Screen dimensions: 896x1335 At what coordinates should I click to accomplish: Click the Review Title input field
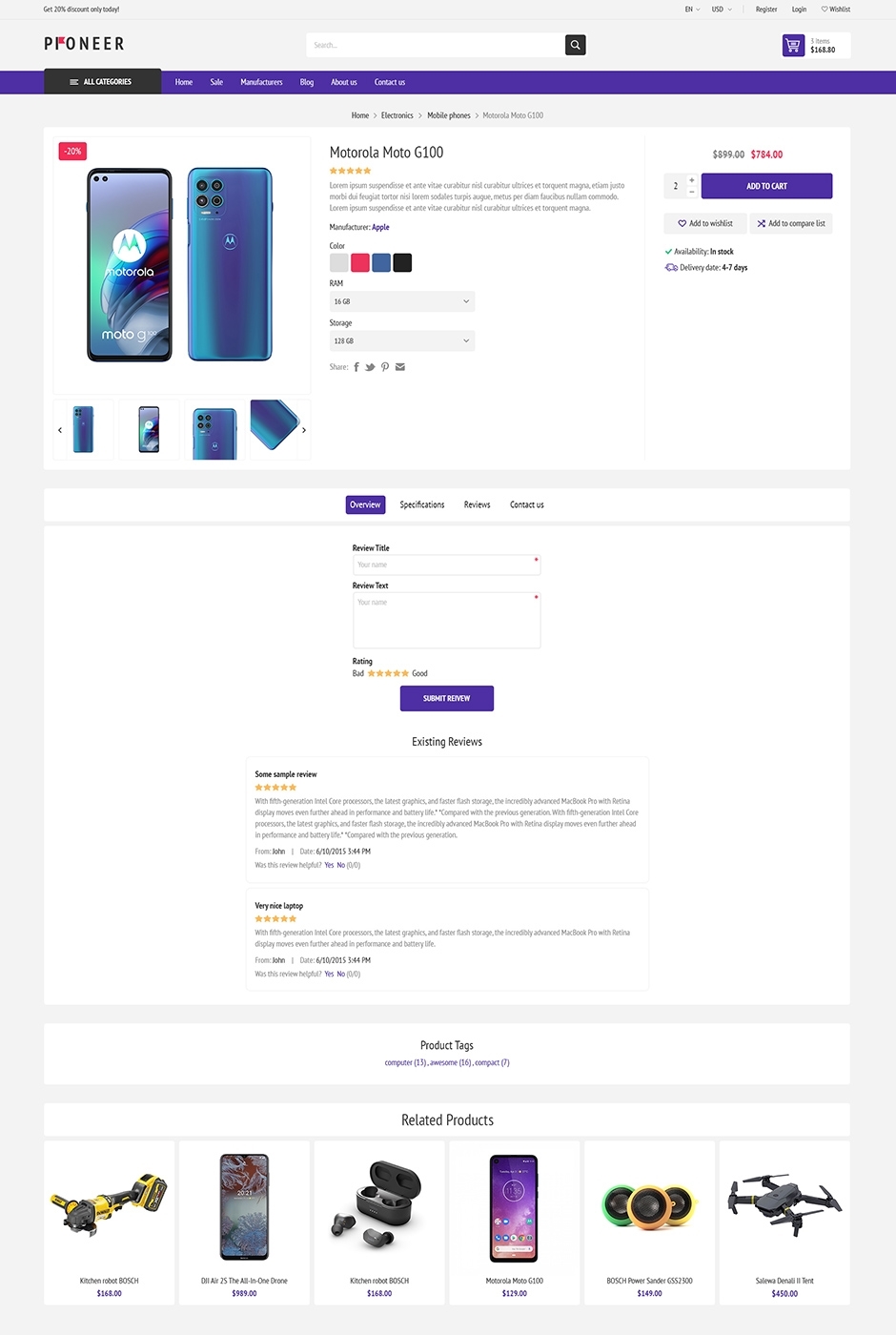click(446, 565)
